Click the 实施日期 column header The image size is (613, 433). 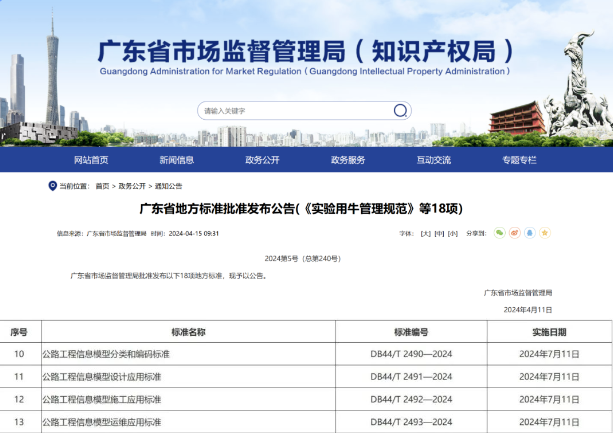point(549,332)
